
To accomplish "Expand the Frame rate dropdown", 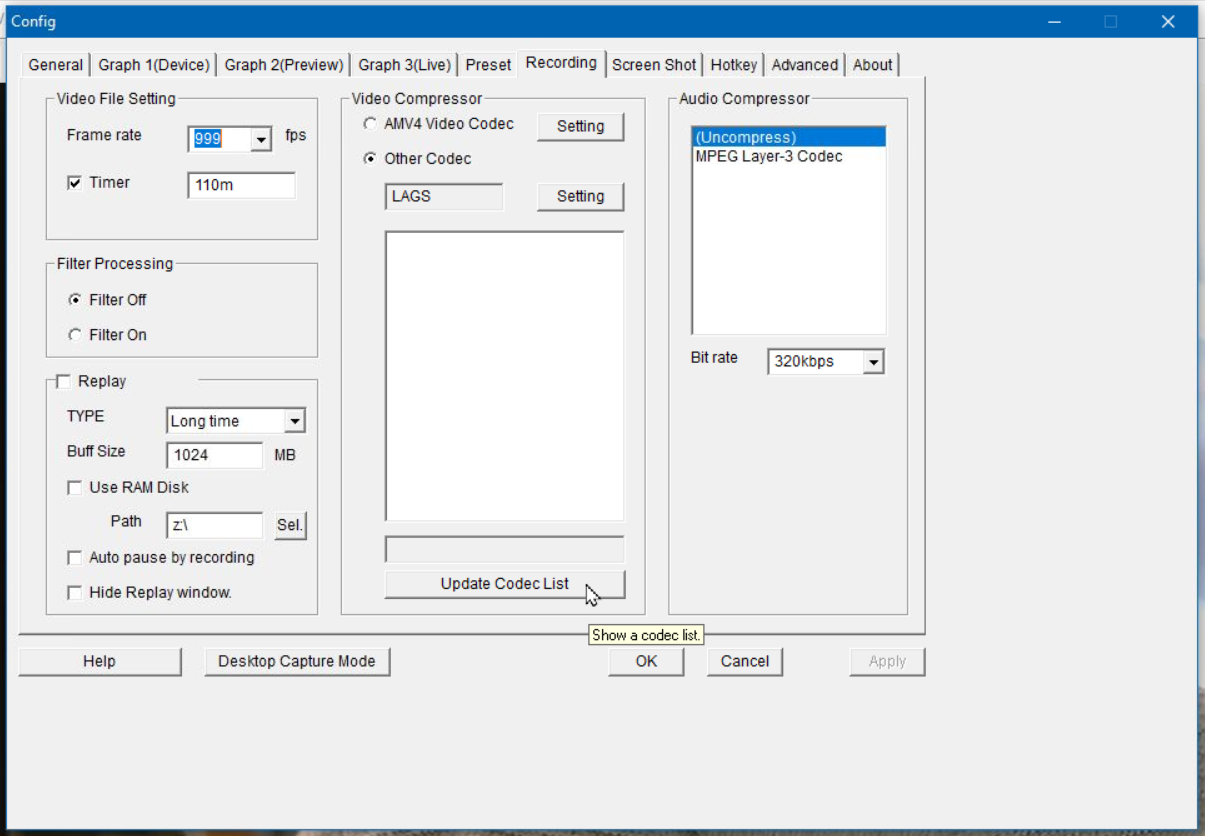I will coord(261,140).
